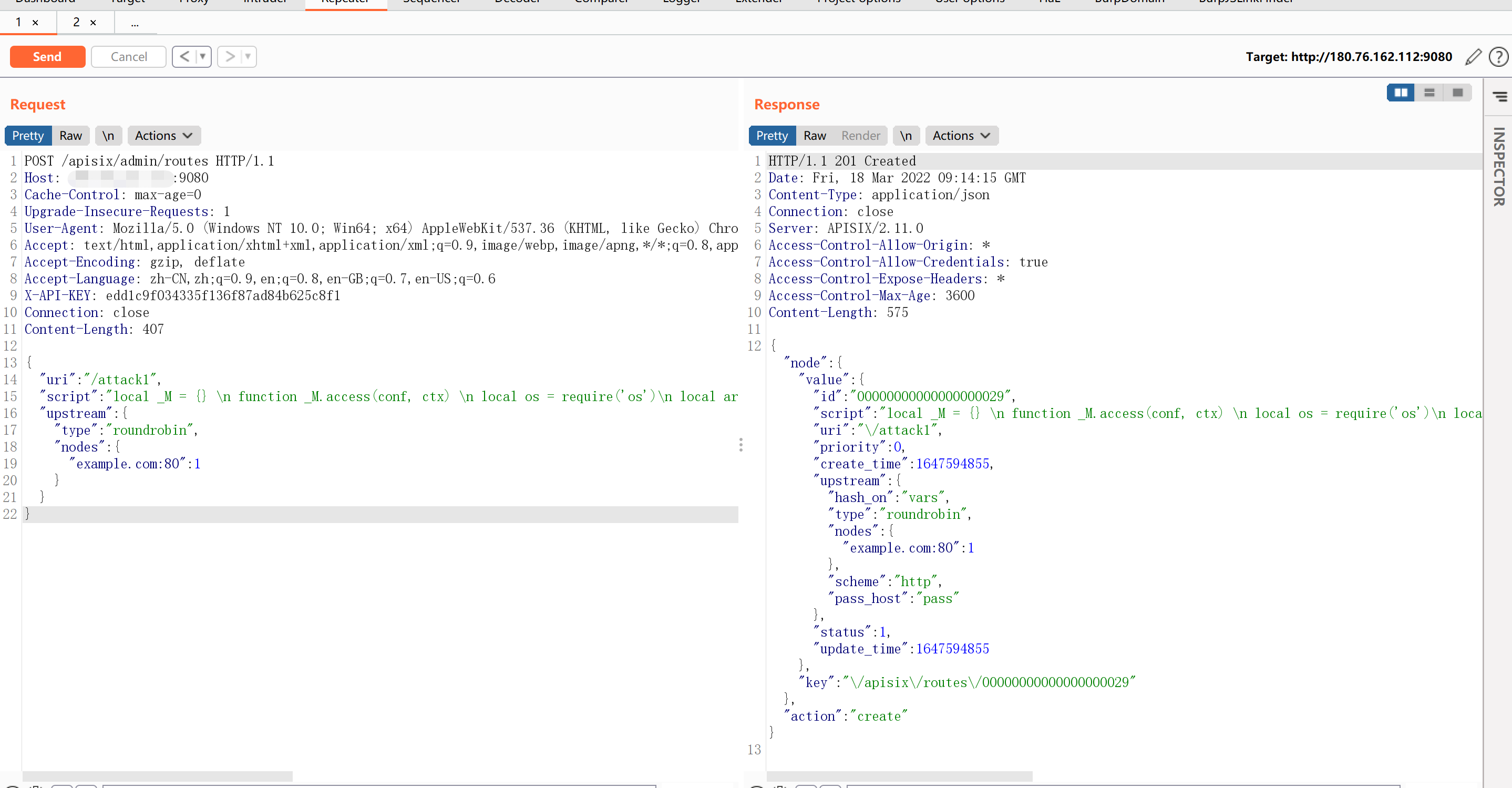Open Actions dropdown in Request panel
This screenshot has width=1512, height=788.
tap(164, 136)
